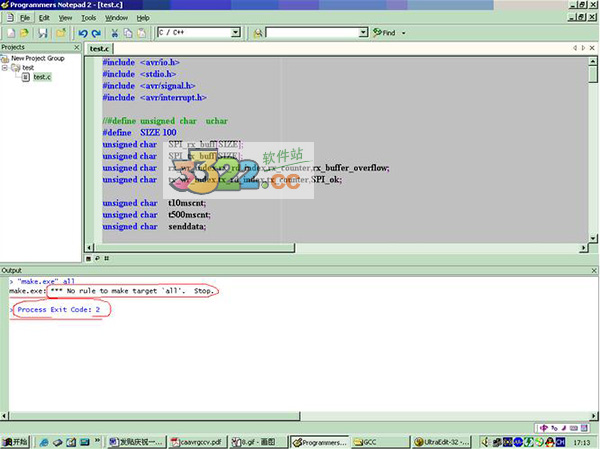Open the File menu
The image size is (600, 449).
pos(25,18)
